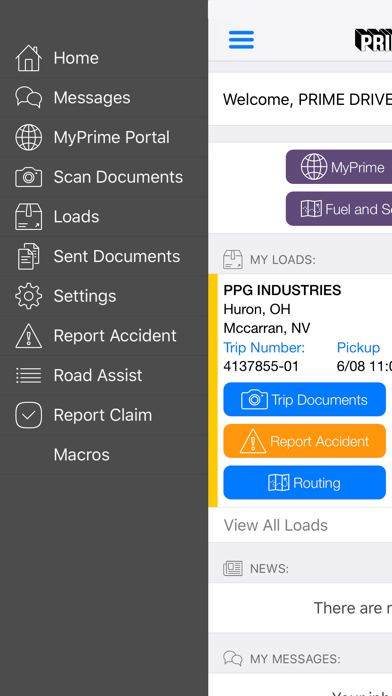Click the Messages speech bubbles icon
Image resolution: width=392 pixels, height=696 pixels.
pos(28,98)
